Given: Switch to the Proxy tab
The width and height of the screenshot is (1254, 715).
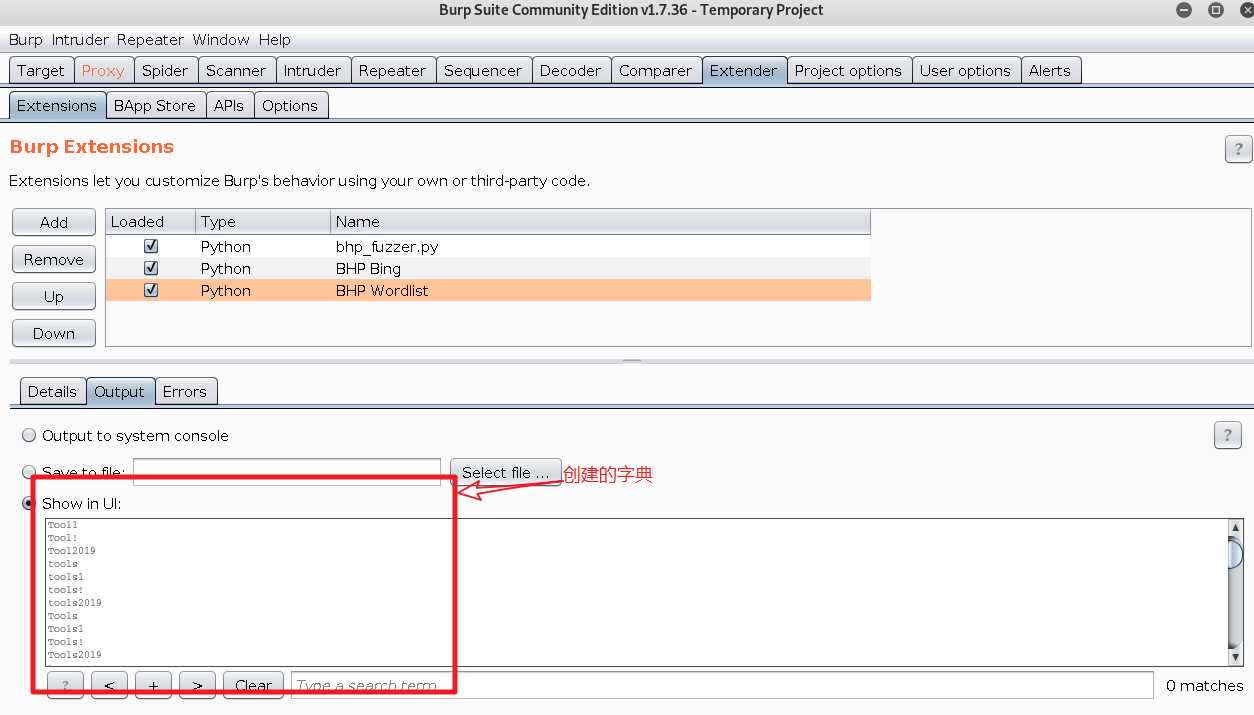Looking at the screenshot, I should click(x=103, y=71).
